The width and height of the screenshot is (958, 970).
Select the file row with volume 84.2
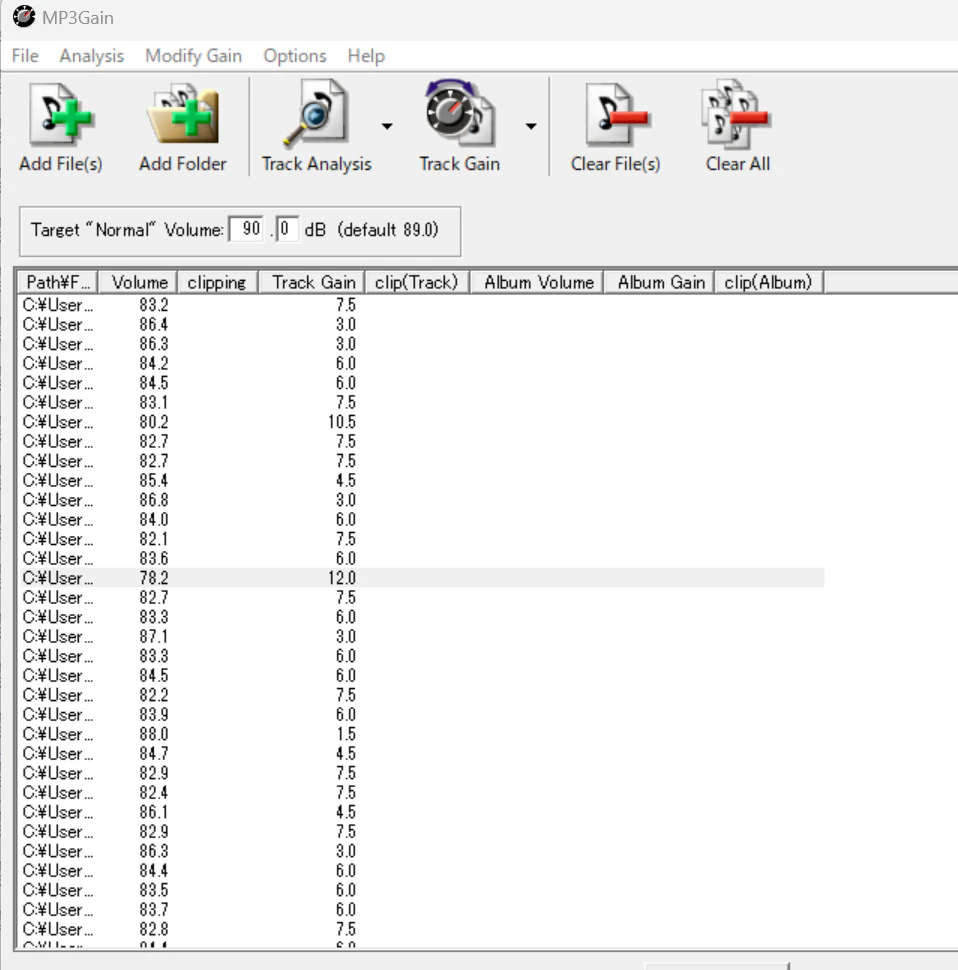pos(422,363)
